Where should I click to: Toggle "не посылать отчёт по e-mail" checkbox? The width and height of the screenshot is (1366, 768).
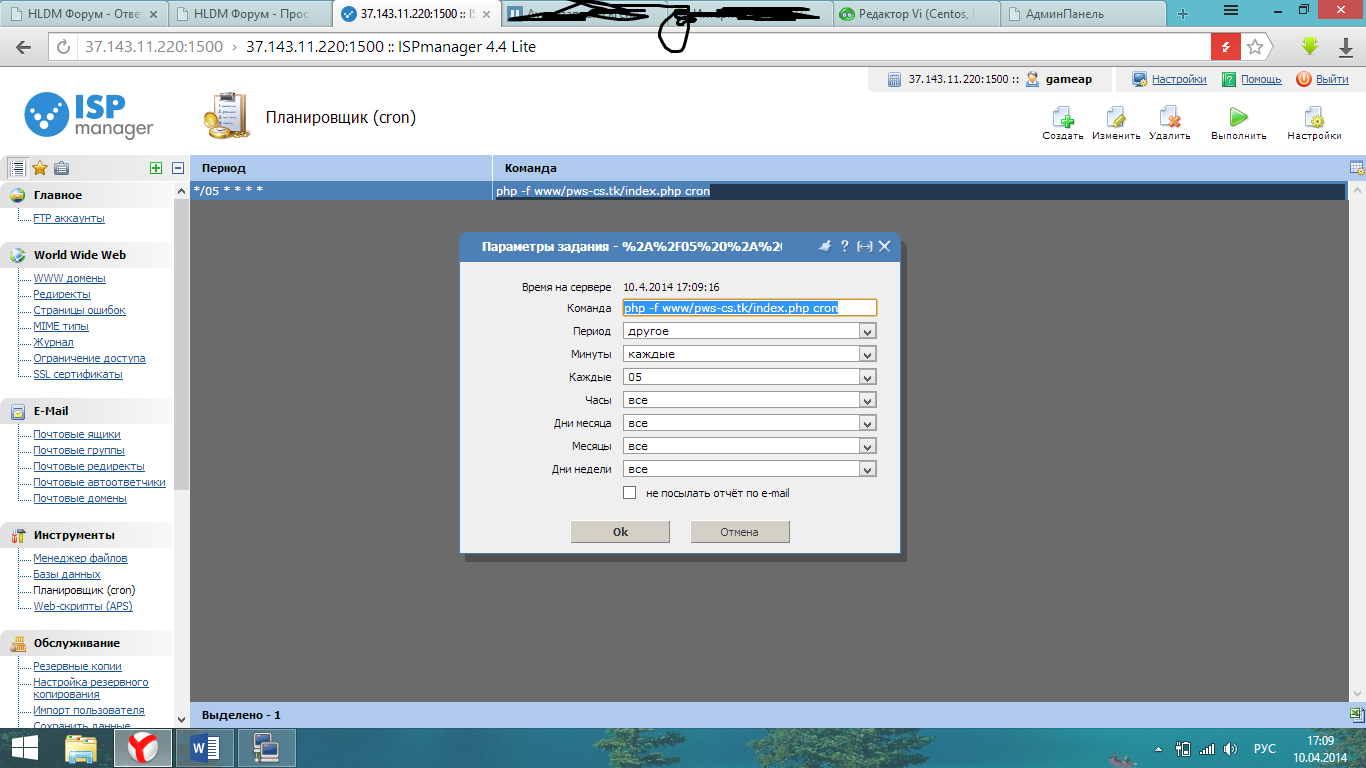pyautogui.click(x=630, y=493)
